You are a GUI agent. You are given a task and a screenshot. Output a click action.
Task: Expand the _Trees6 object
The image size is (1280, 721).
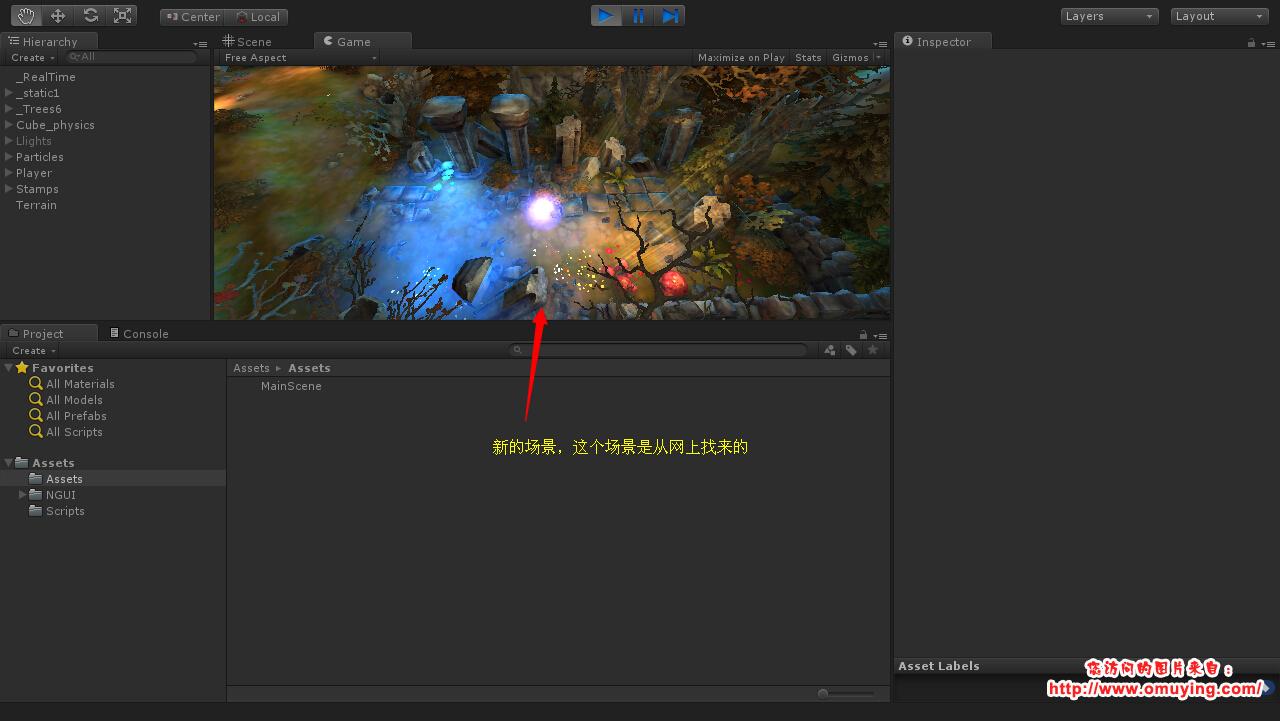[x=9, y=109]
